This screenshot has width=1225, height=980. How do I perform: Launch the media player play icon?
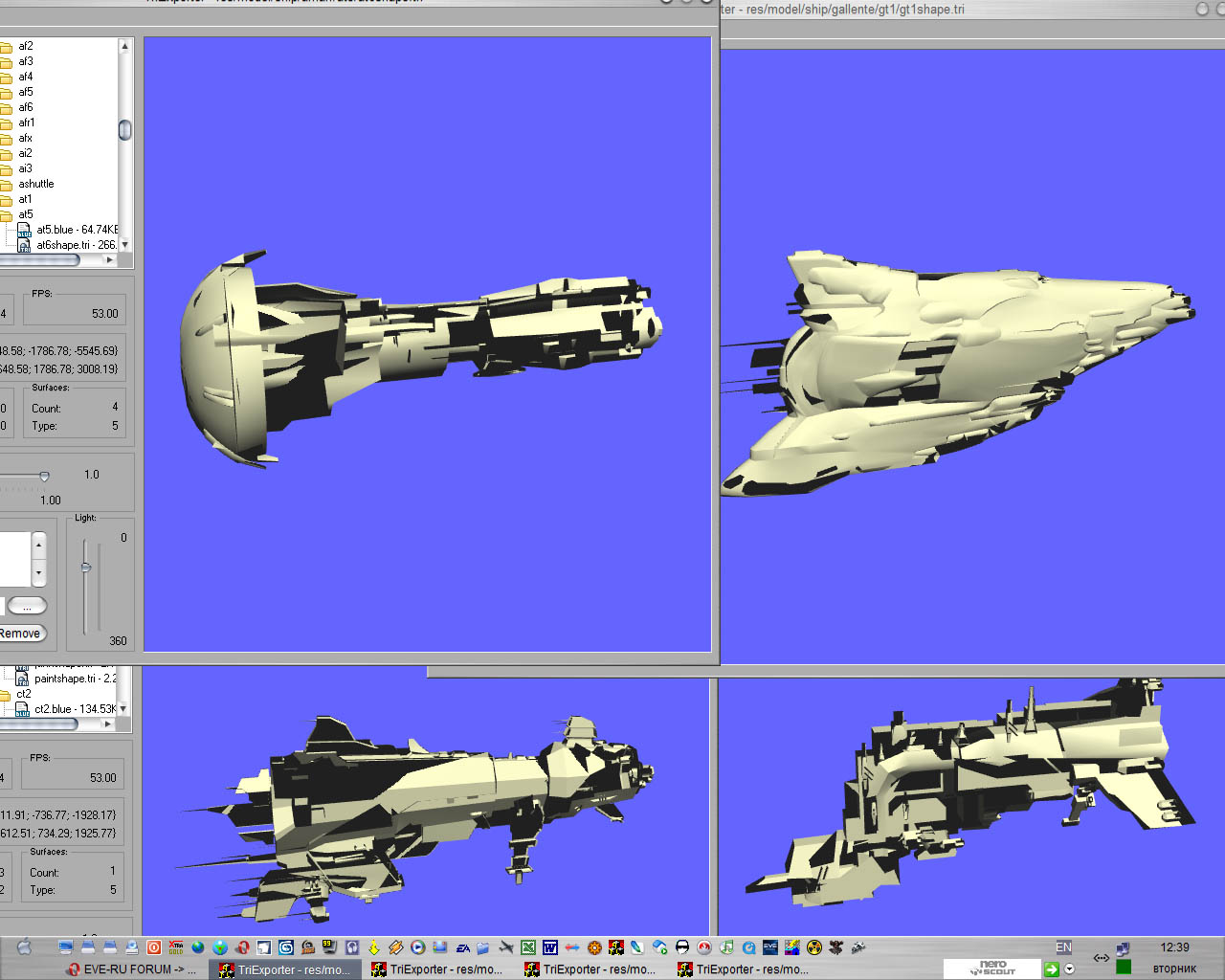pos(418,947)
